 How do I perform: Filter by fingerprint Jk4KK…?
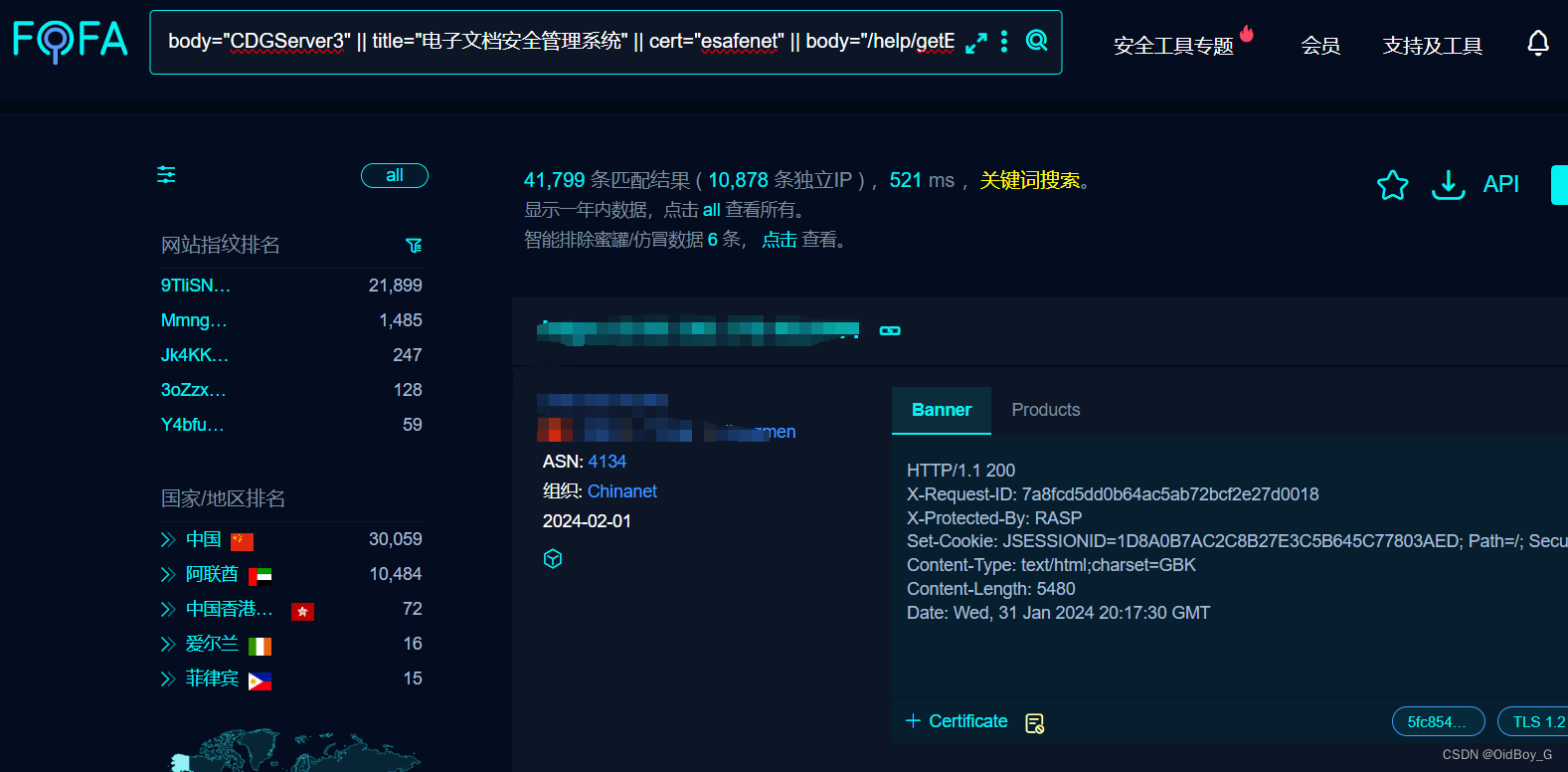(195, 355)
